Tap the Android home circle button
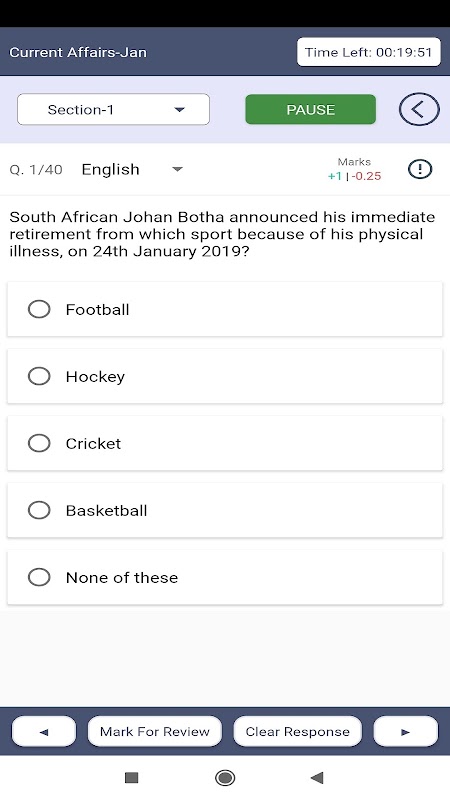450x800 pixels. click(225, 778)
